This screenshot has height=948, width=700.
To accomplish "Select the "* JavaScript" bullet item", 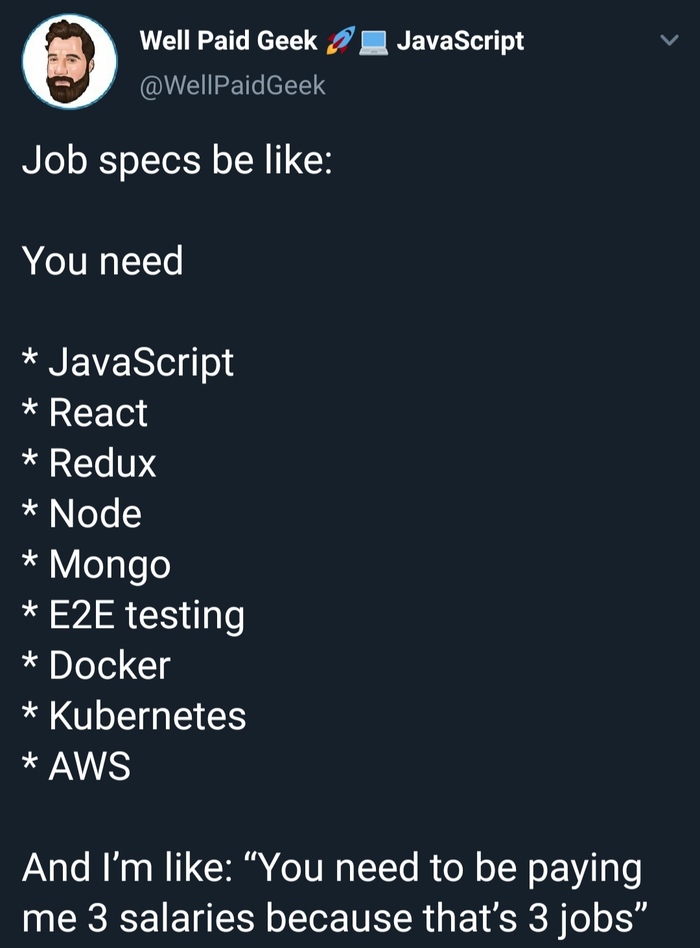I will point(128,362).
